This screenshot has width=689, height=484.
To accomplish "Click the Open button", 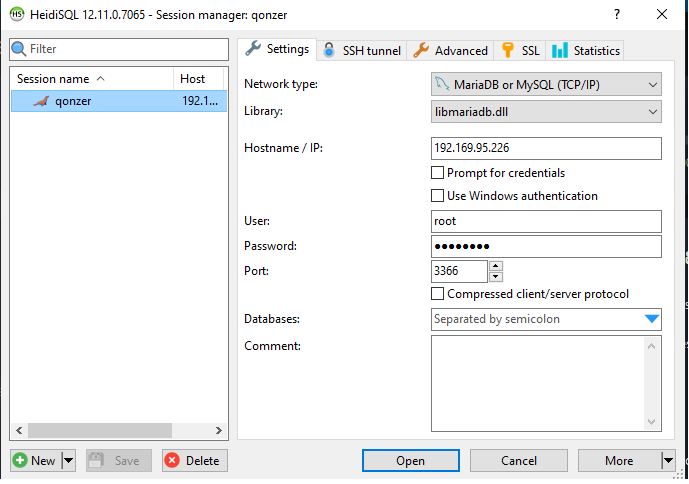I will tap(410, 461).
